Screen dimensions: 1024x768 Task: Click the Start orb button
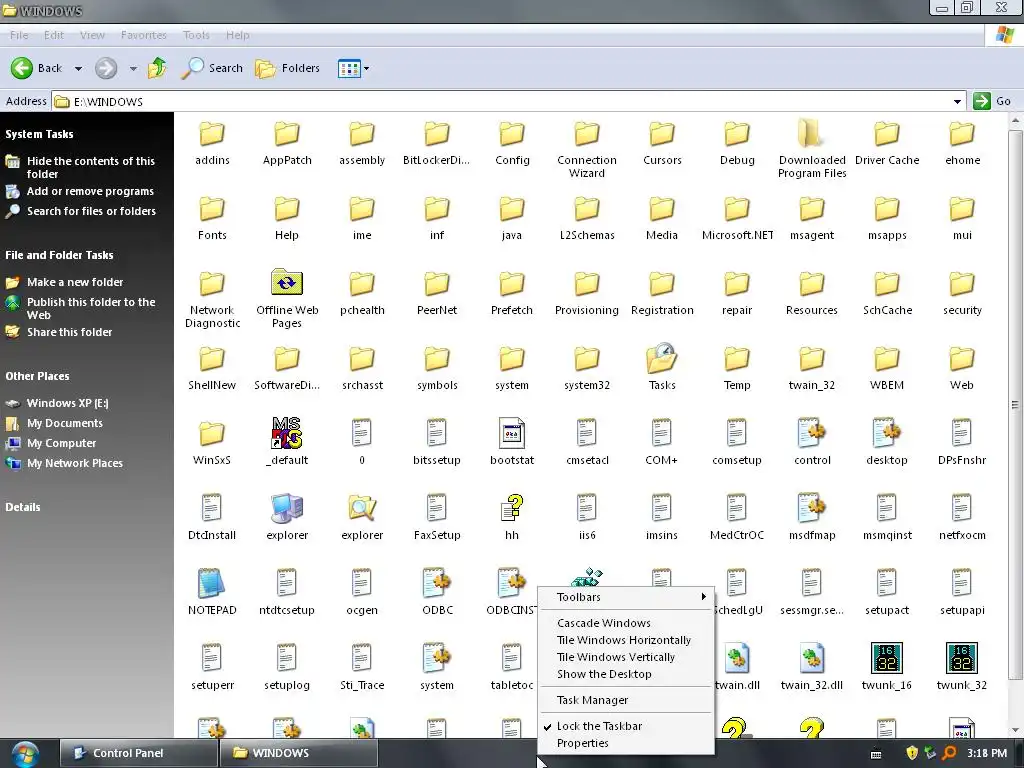click(24, 753)
